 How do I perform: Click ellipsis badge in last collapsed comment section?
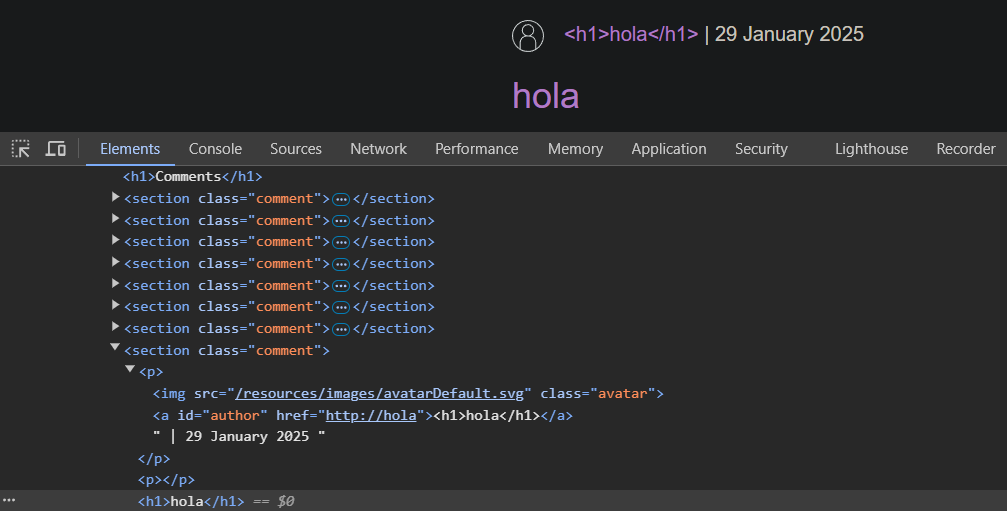pyautogui.click(x=340, y=329)
